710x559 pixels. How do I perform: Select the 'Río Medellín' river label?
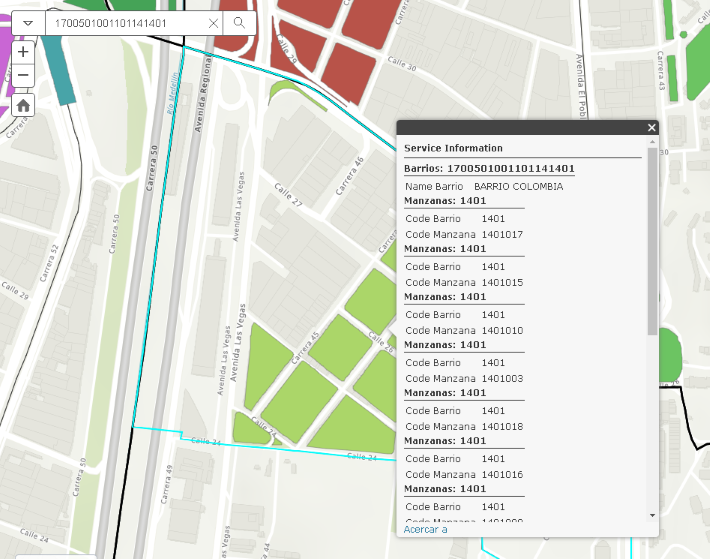tap(172, 93)
